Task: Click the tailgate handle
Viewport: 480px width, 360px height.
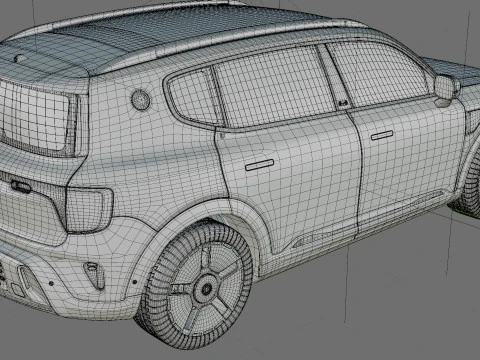Action: [x=21, y=186]
